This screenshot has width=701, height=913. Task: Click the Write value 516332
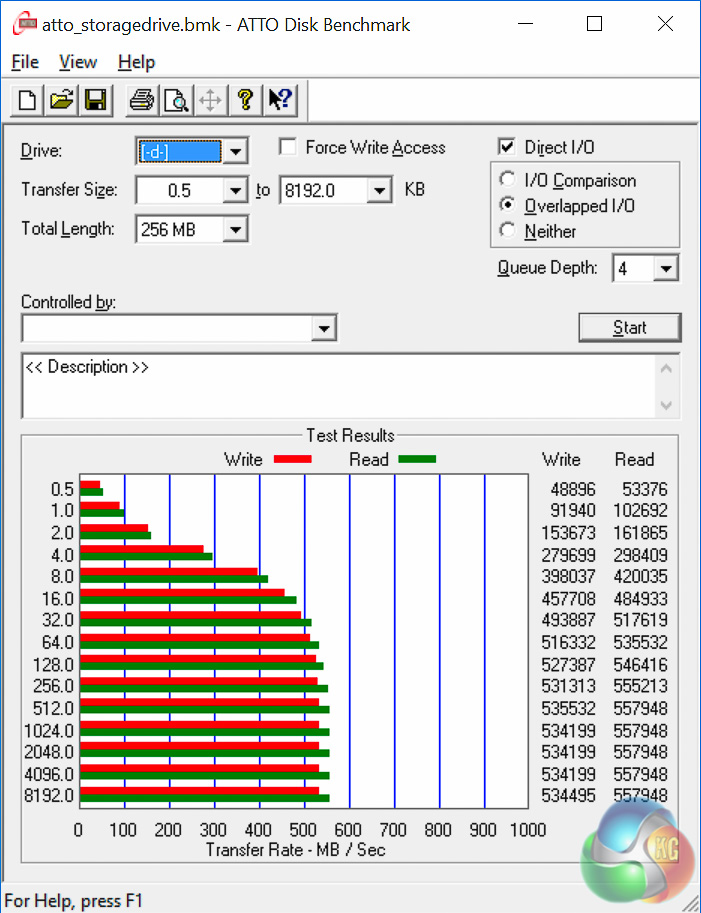click(568, 642)
